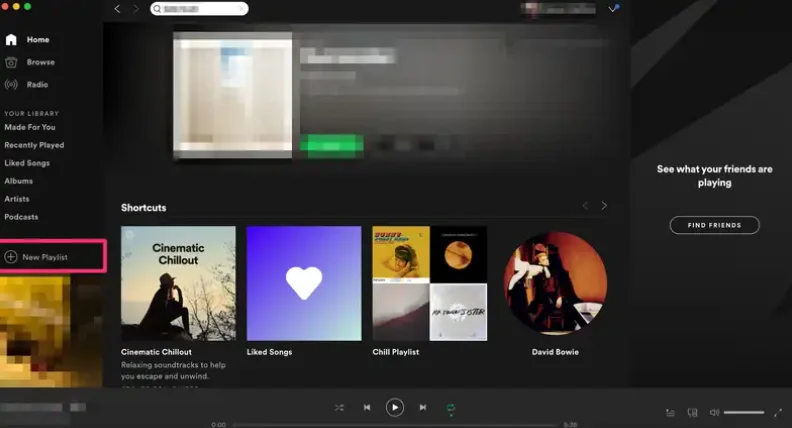Screen dimensions: 792x428
Task: Click the plus icon beside New Playlist
Action: (x=11, y=257)
